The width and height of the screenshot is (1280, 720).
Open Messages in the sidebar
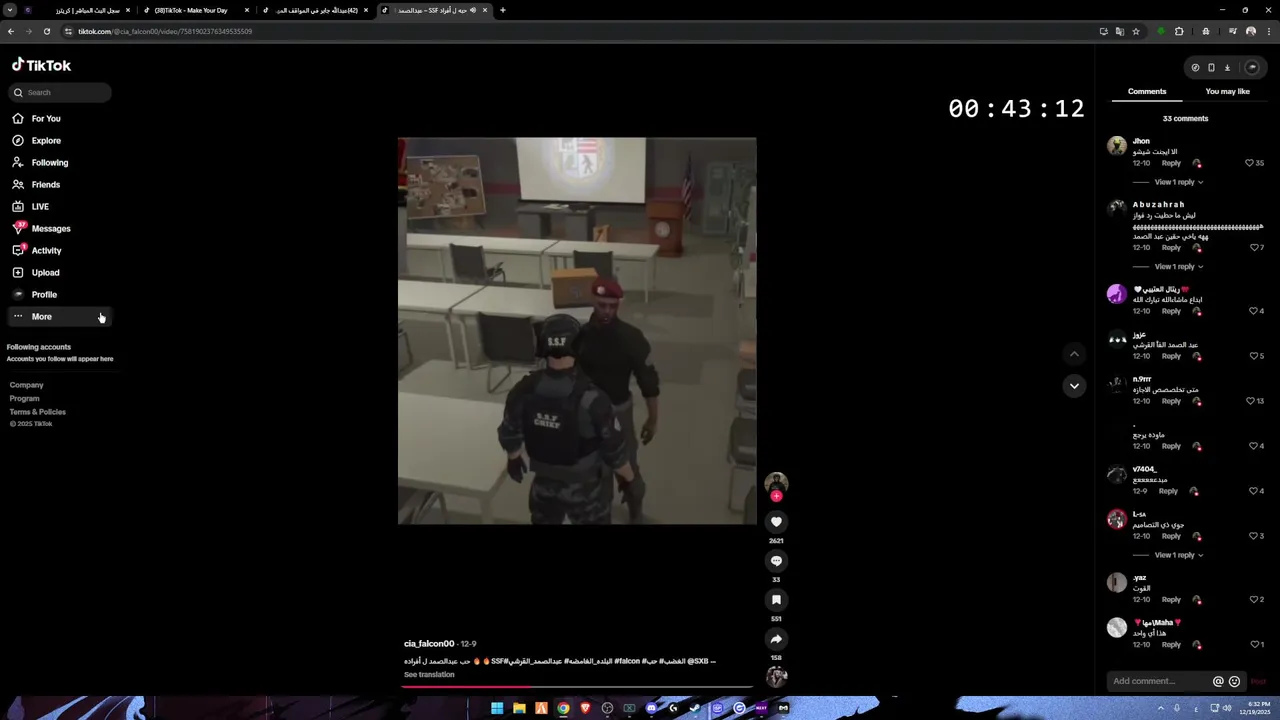[x=50, y=228]
